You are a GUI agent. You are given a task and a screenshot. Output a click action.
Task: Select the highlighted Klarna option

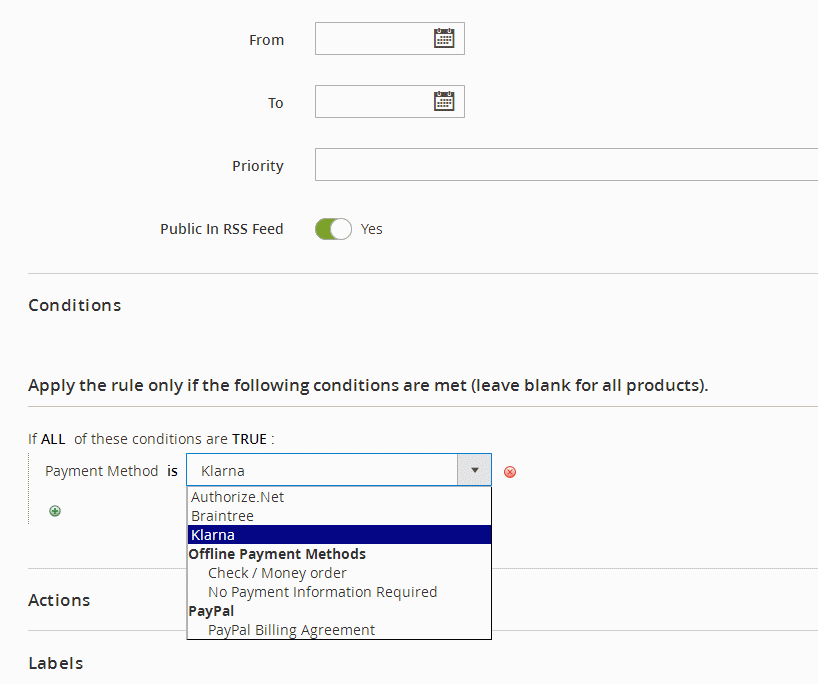(213, 535)
